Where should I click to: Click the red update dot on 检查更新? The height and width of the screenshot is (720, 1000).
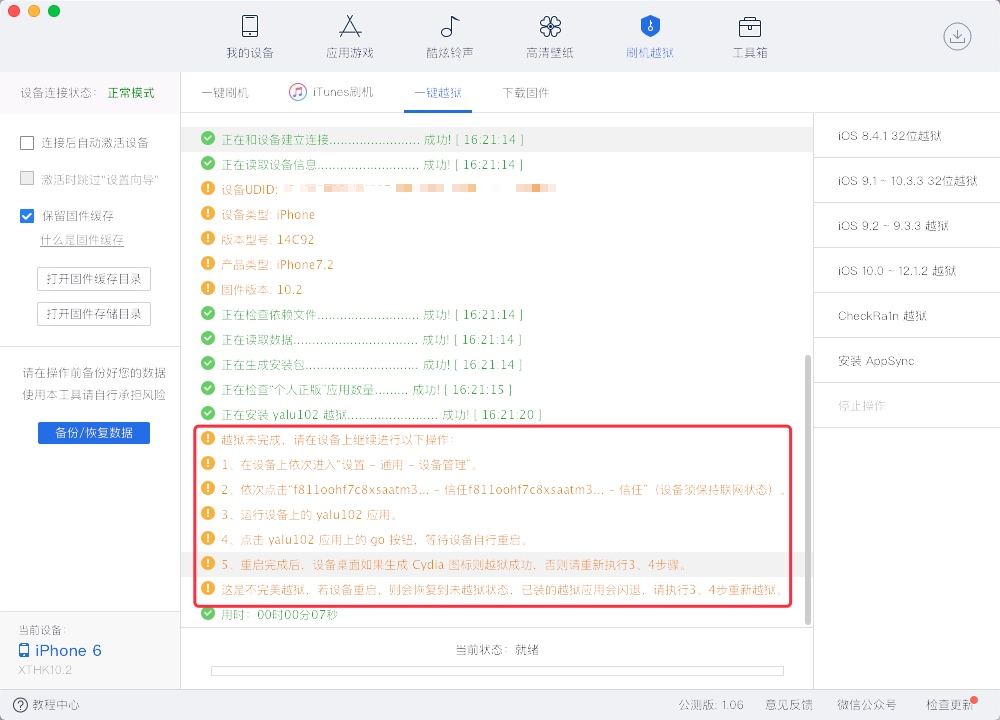click(x=974, y=700)
